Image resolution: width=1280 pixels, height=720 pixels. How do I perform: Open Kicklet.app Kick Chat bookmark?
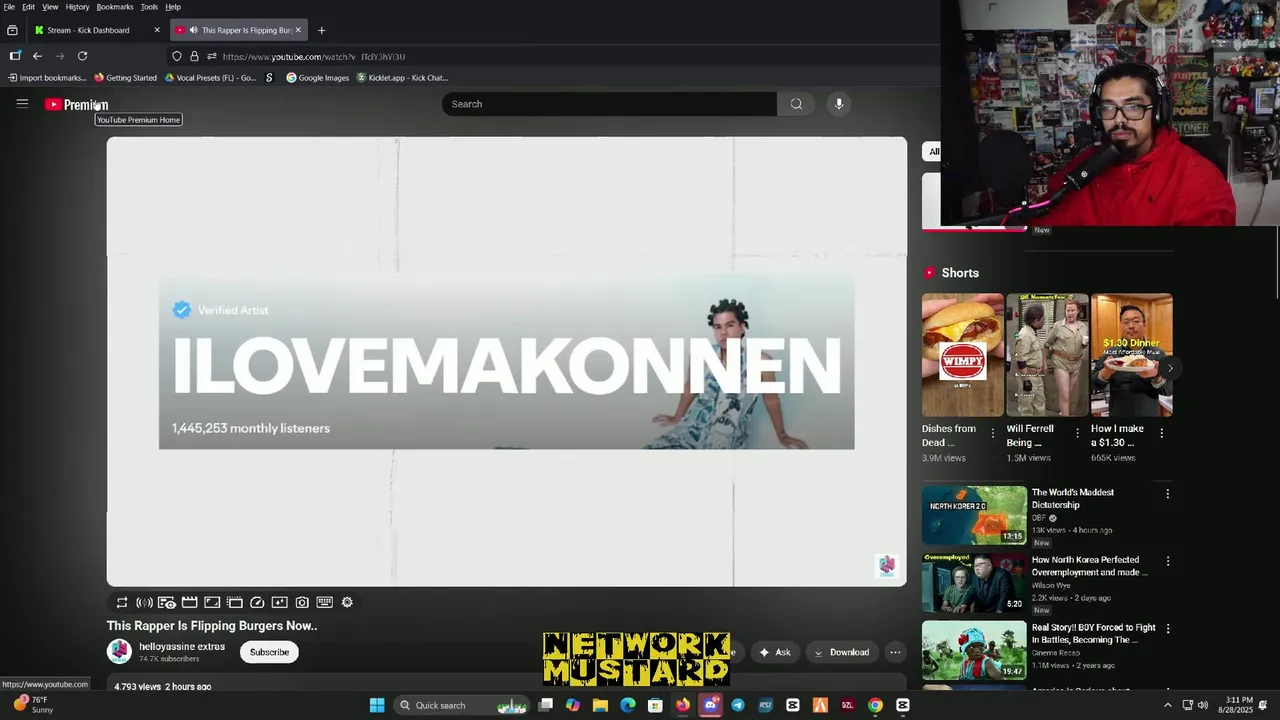coord(403,78)
